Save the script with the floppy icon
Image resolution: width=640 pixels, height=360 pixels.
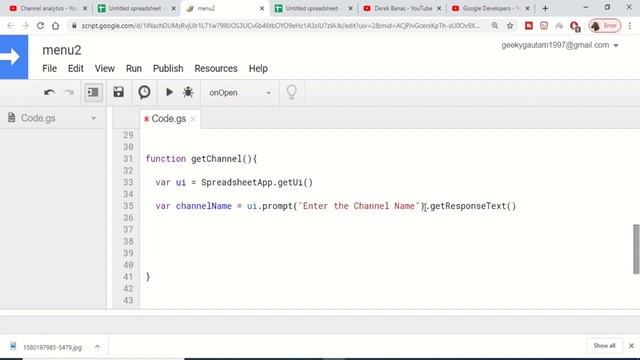pos(118,92)
